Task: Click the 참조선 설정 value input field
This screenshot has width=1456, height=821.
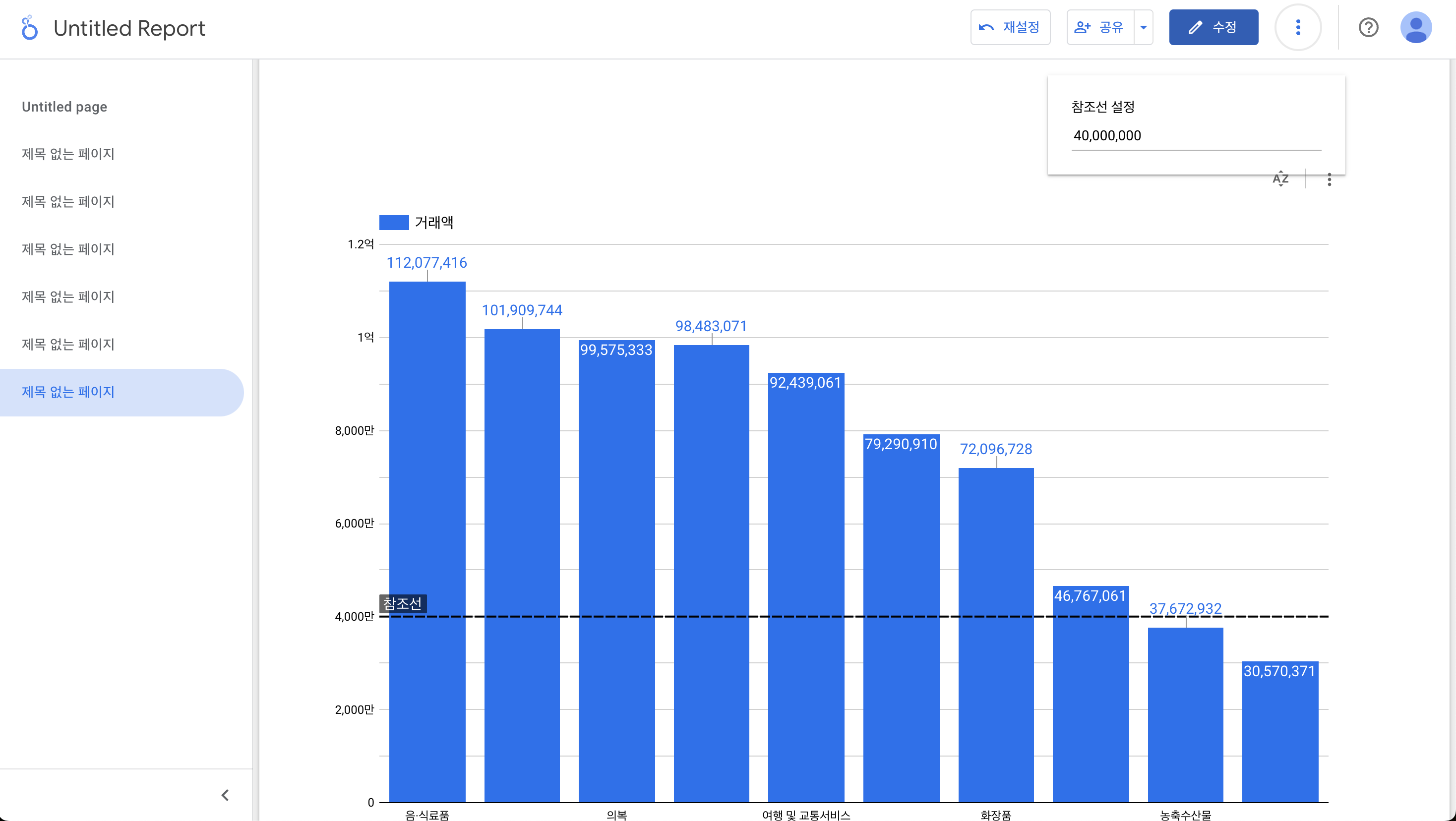Action: [1196, 136]
